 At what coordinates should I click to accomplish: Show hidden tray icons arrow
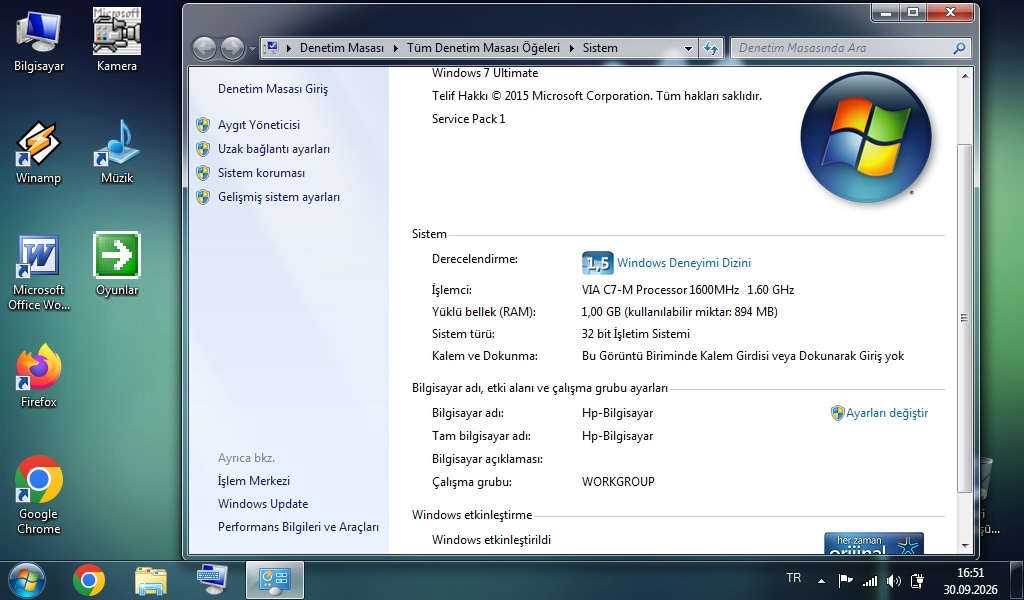[822, 580]
